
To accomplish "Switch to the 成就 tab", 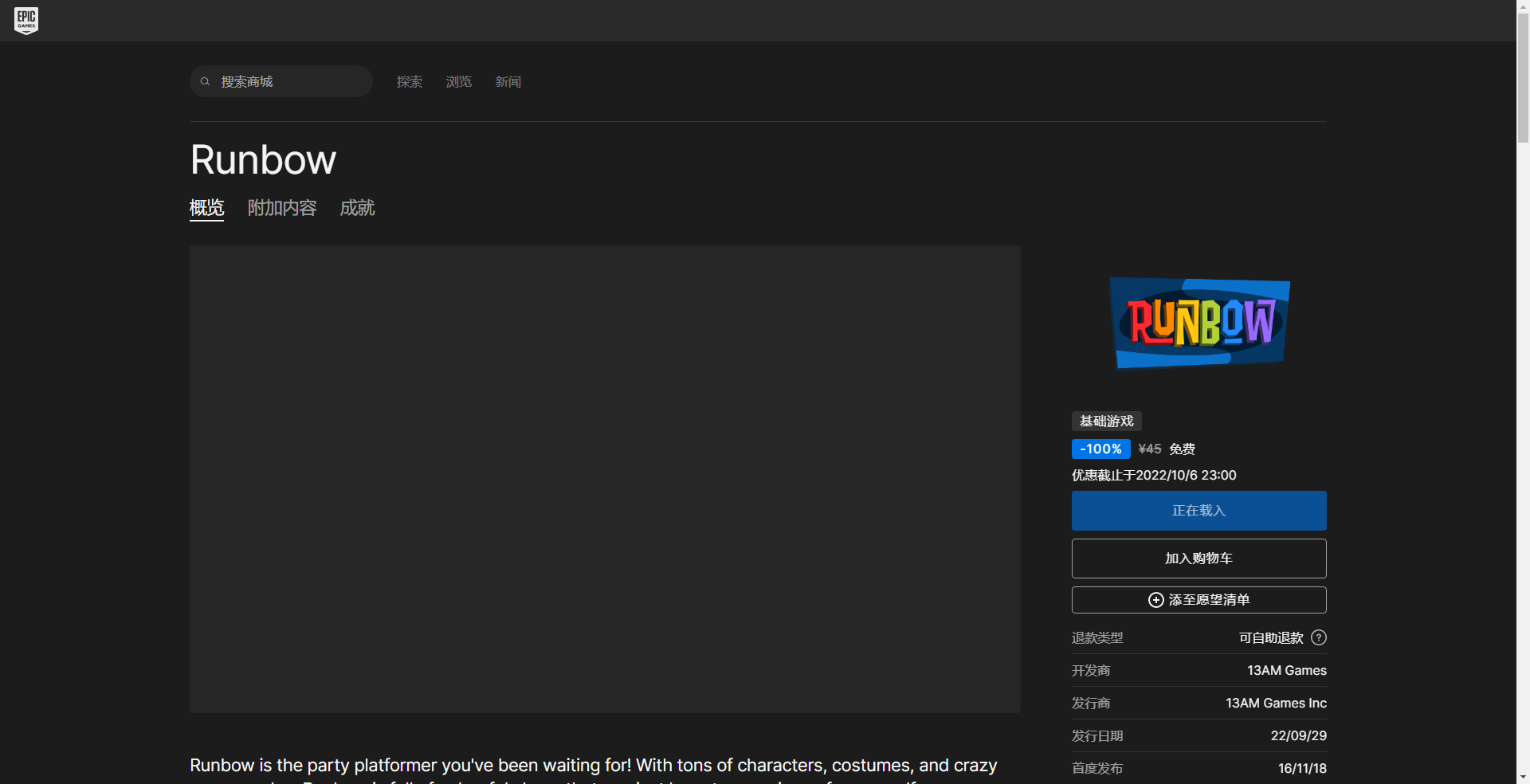I will tap(357, 208).
